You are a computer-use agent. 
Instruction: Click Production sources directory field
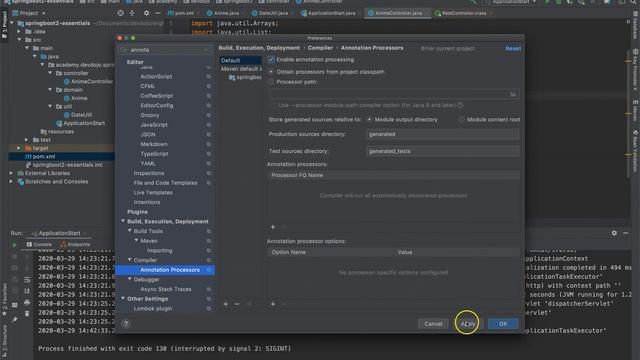point(443,134)
